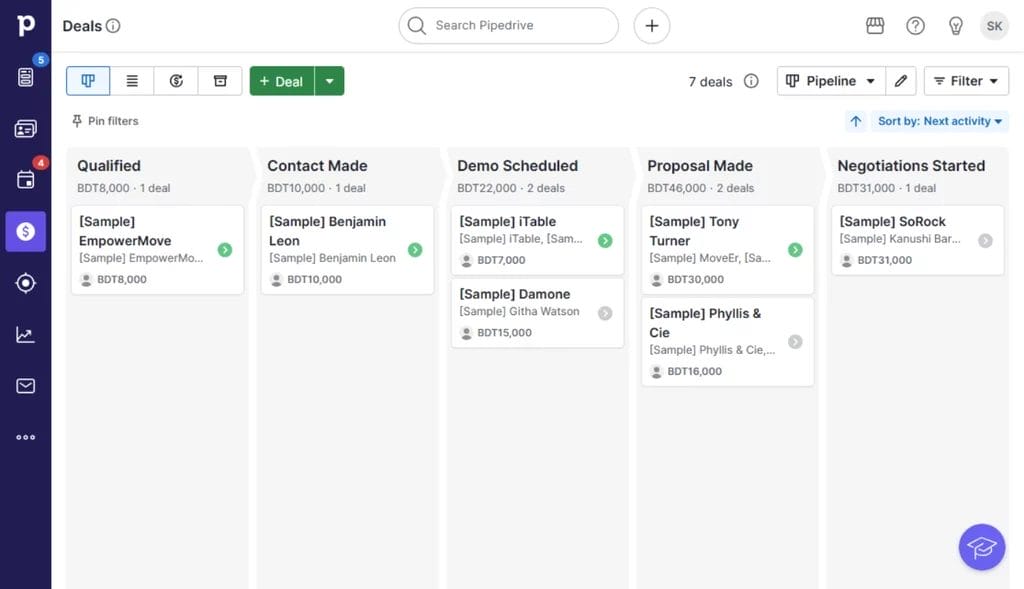Open the Activities calendar from the sidebar
The height and width of the screenshot is (589, 1024).
[26, 180]
